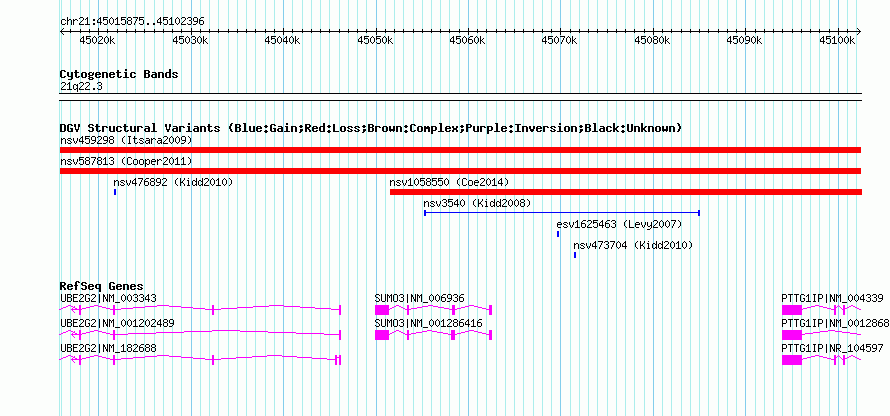
Task: Click the RefSeq Genes track title
Action: point(102,286)
